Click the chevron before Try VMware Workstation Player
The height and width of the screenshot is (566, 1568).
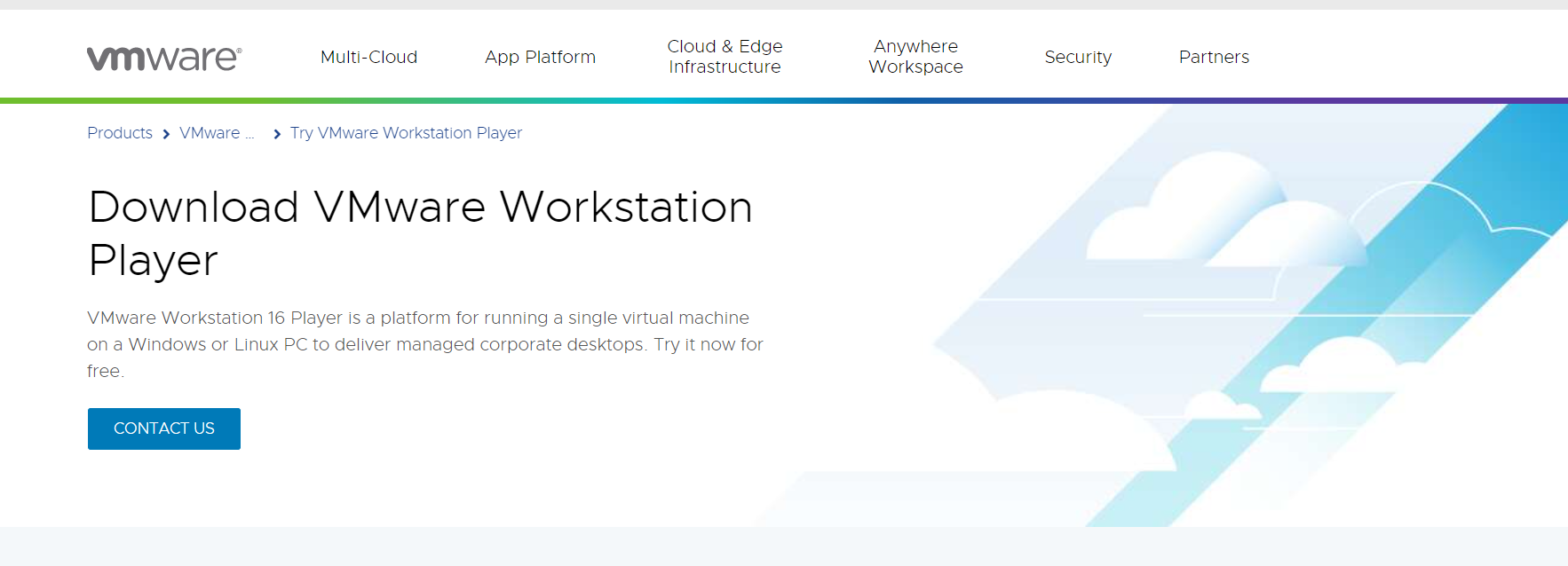tap(277, 134)
